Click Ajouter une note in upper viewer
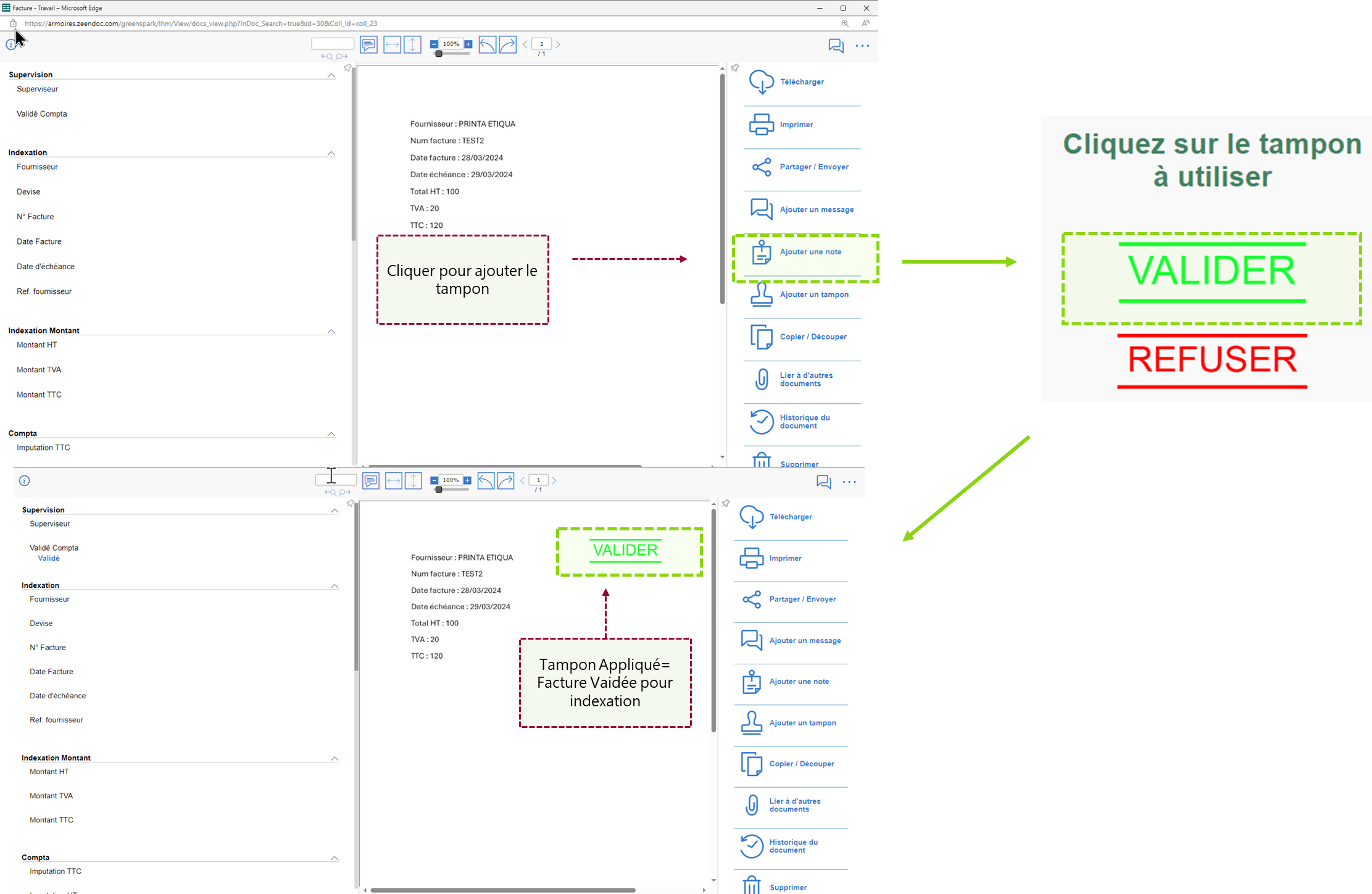This screenshot has height=894, width=1372. tap(810, 252)
